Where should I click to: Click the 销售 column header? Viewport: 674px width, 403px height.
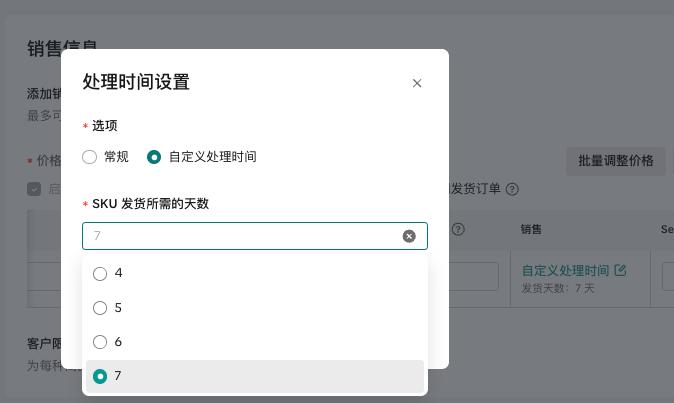[x=531, y=229]
